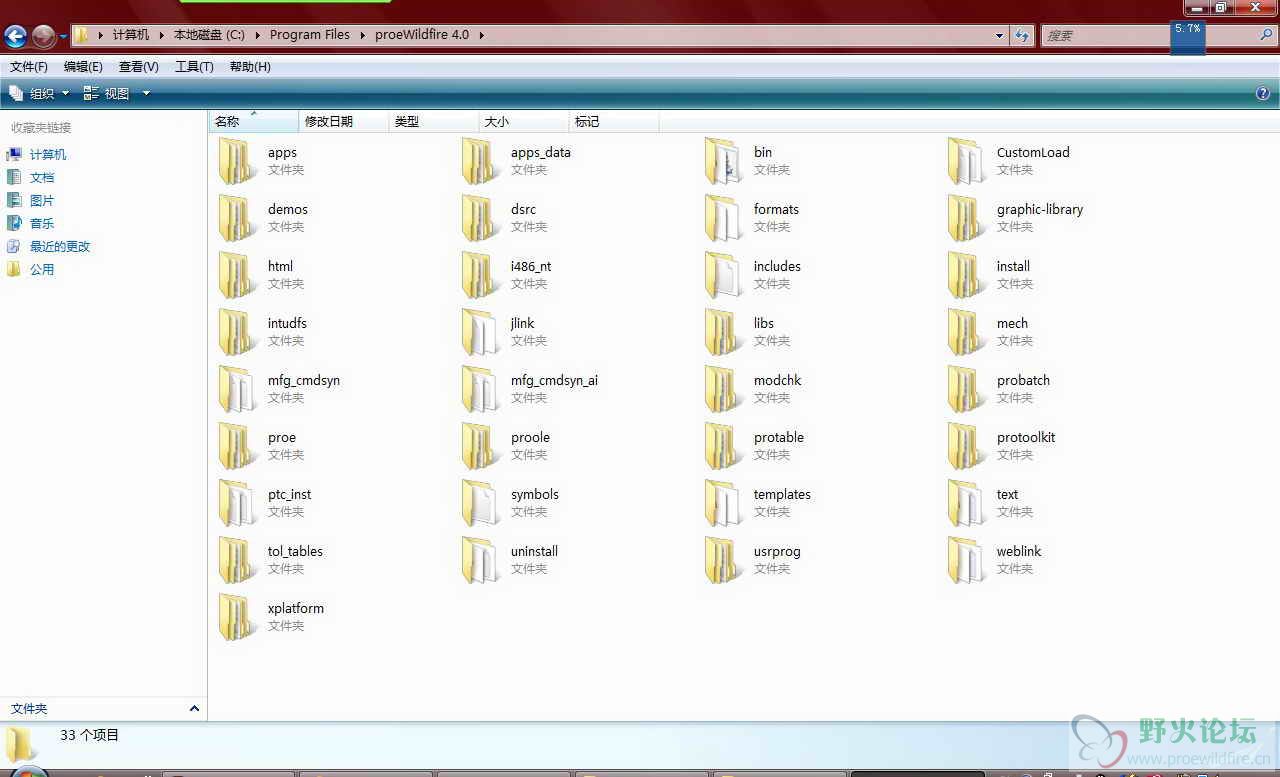This screenshot has height=777, width=1280.
Task: Open the 帮助(H) menu
Action: 250,67
